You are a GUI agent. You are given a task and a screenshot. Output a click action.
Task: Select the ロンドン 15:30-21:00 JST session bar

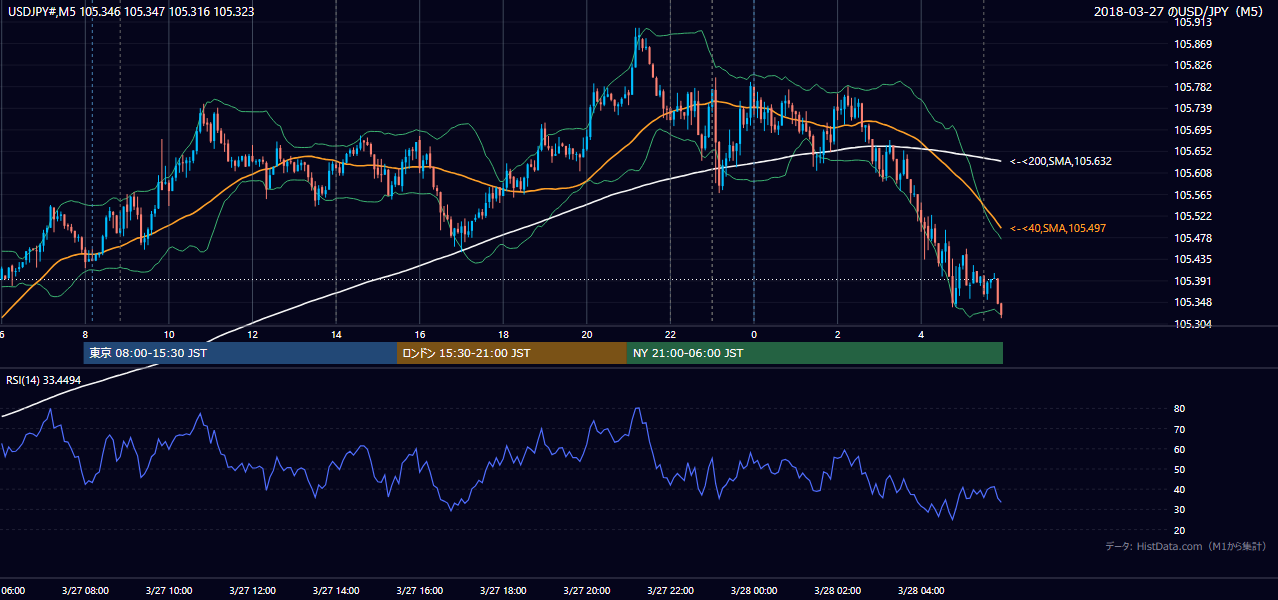[512, 353]
